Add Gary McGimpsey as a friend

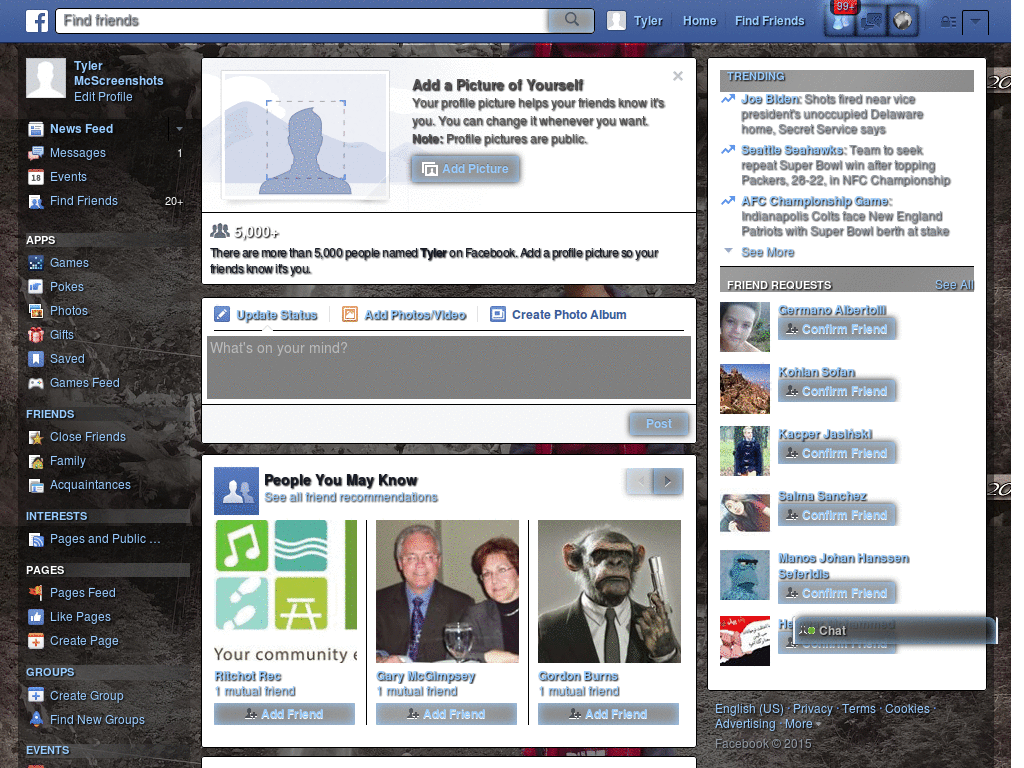point(446,714)
